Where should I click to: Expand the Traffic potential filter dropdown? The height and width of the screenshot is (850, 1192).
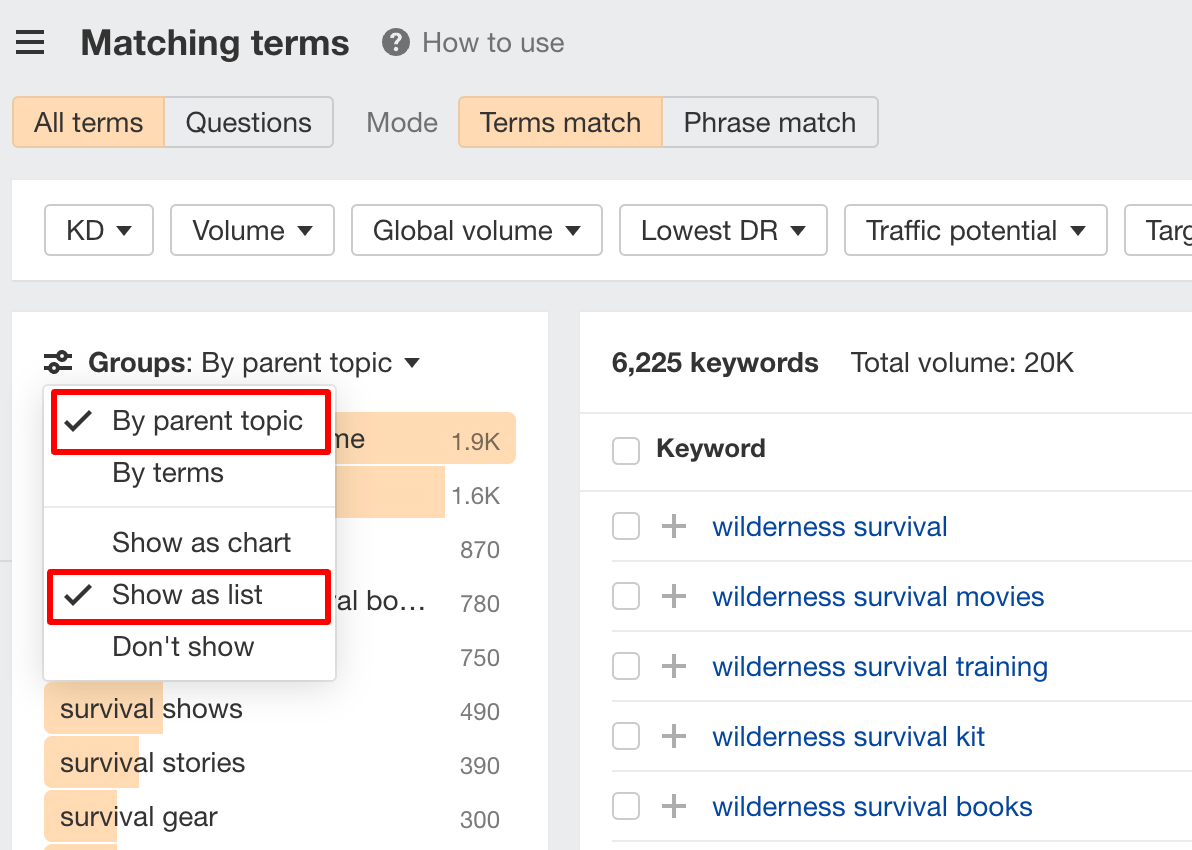975,231
